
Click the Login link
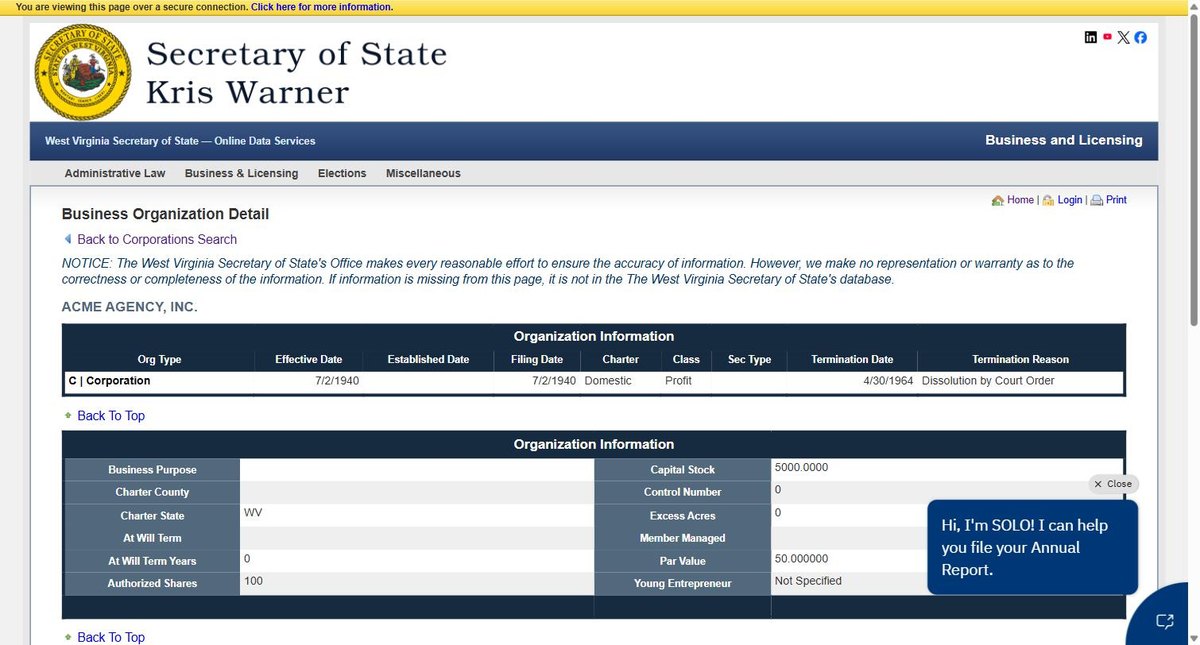(1070, 200)
